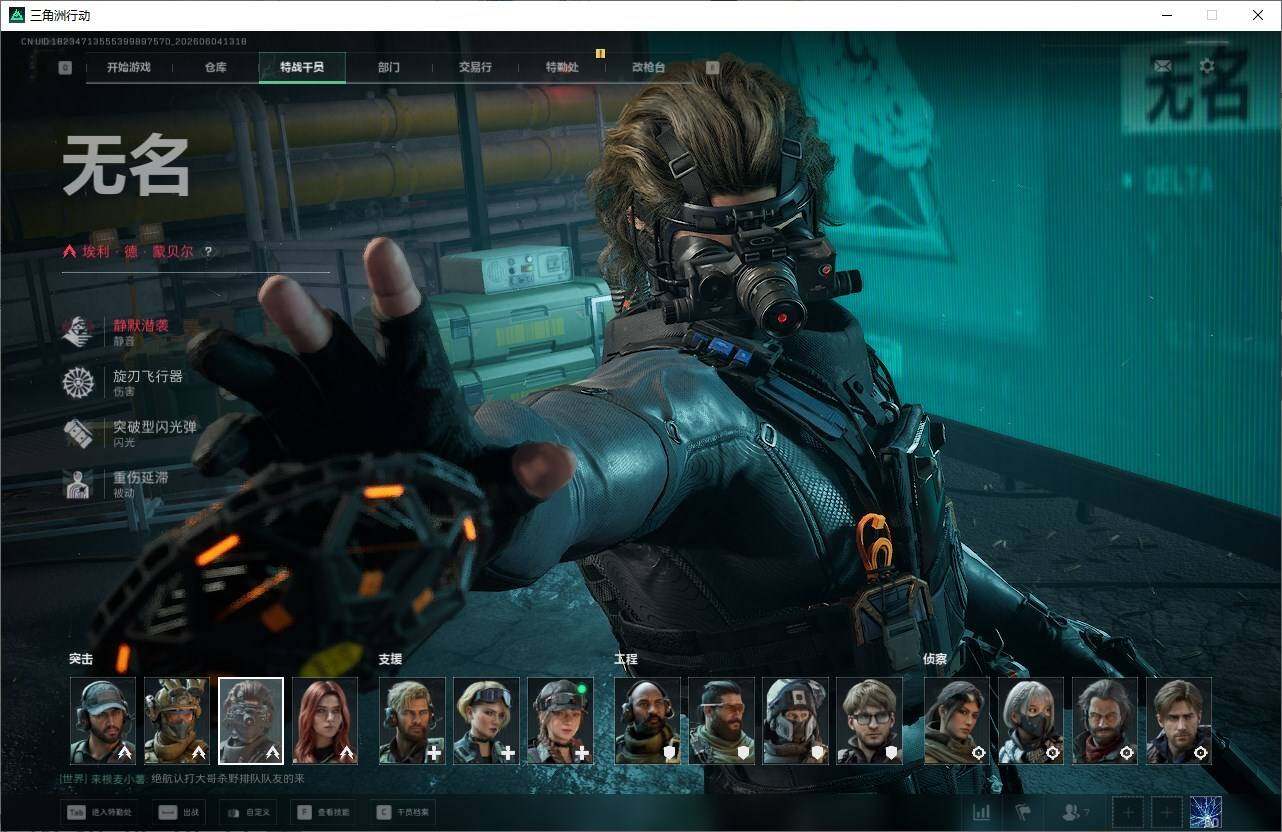Click the 旋刃飞行器 skill icon
Image resolution: width=1282 pixels, height=832 pixels.
(x=78, y=382)
